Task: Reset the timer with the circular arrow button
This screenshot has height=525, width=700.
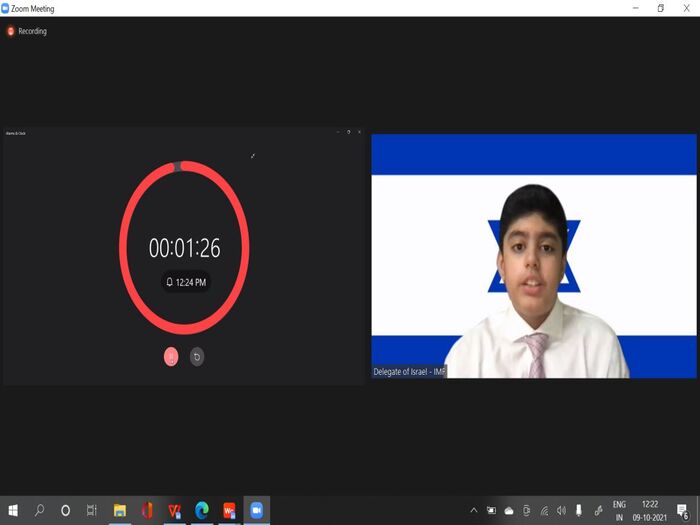Action: [x=197, y=357]
